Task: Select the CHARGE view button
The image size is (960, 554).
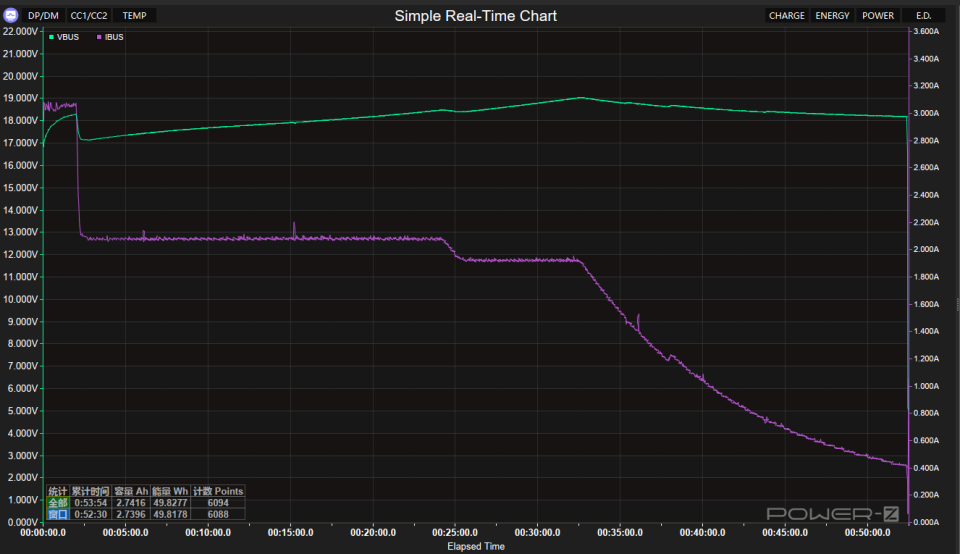Action: tap(787, 15)
